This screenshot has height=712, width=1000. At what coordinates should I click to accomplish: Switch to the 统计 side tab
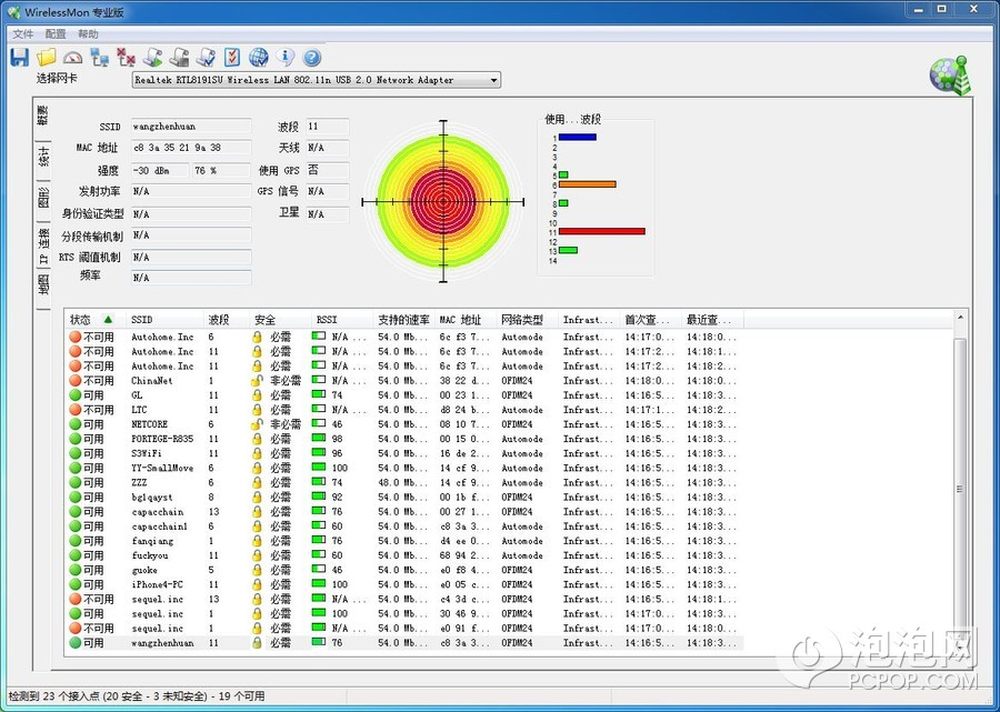pyautogui.click(x=43, y=156)
